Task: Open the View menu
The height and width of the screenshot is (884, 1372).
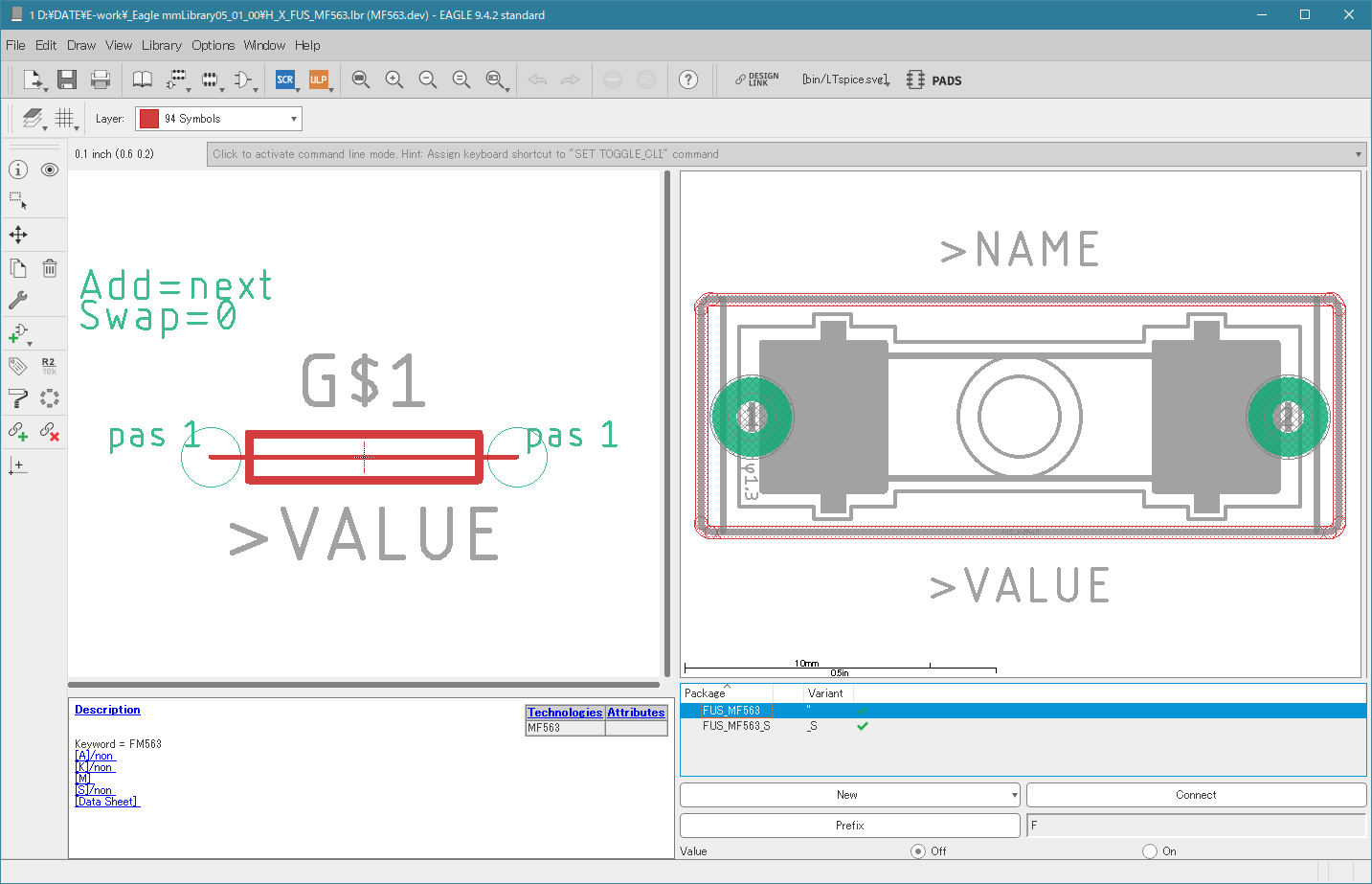Action: pos(119,45)
